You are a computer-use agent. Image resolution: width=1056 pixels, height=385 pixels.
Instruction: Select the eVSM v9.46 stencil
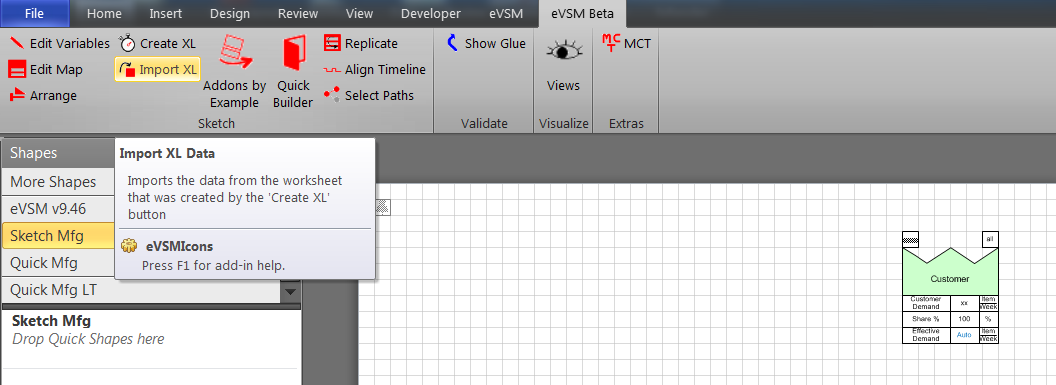pyautogui.click(x=58, y=209)
